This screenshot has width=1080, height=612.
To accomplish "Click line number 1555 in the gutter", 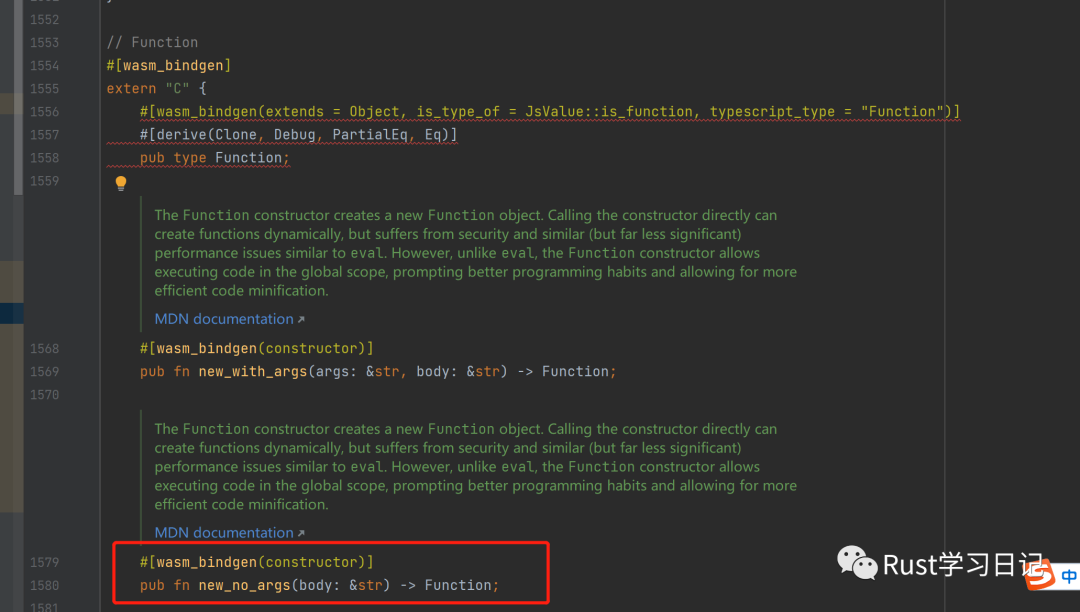I will [44, 88].
